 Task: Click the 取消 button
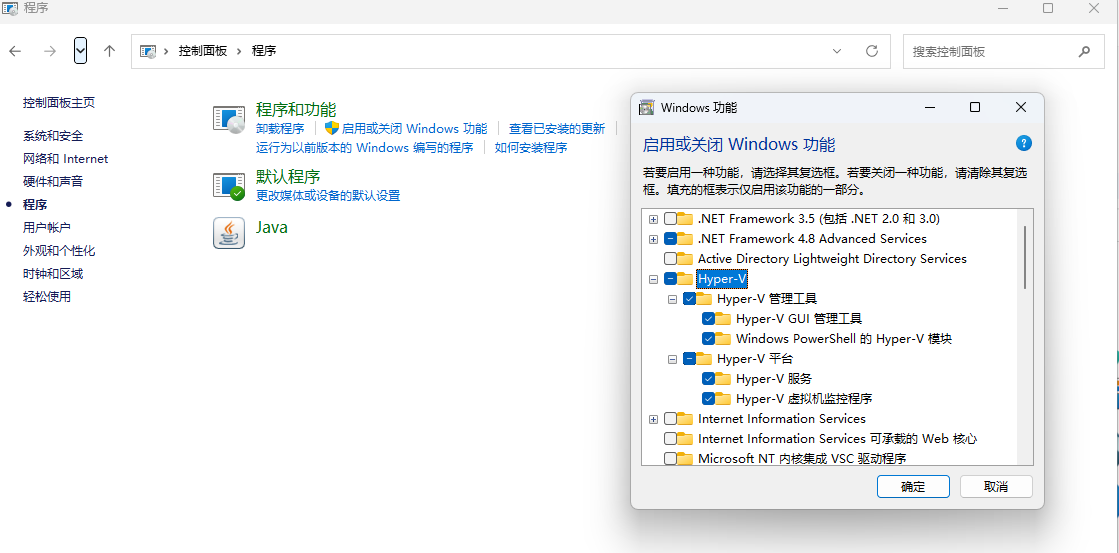(996, 487)
